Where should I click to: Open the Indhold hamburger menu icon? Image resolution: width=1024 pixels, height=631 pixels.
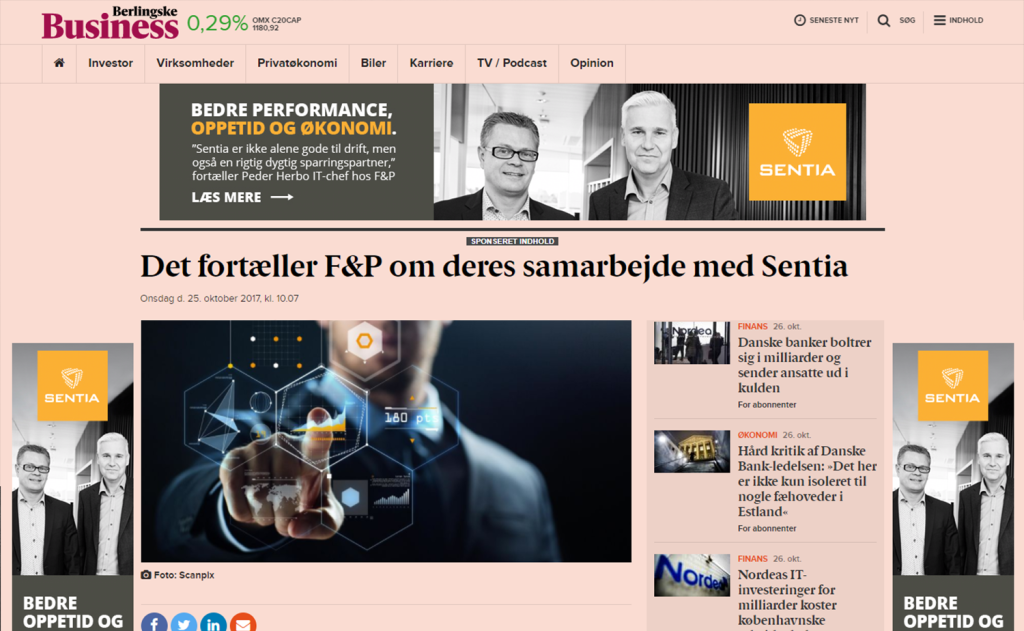pyautogui.click(x=939, y=20)
